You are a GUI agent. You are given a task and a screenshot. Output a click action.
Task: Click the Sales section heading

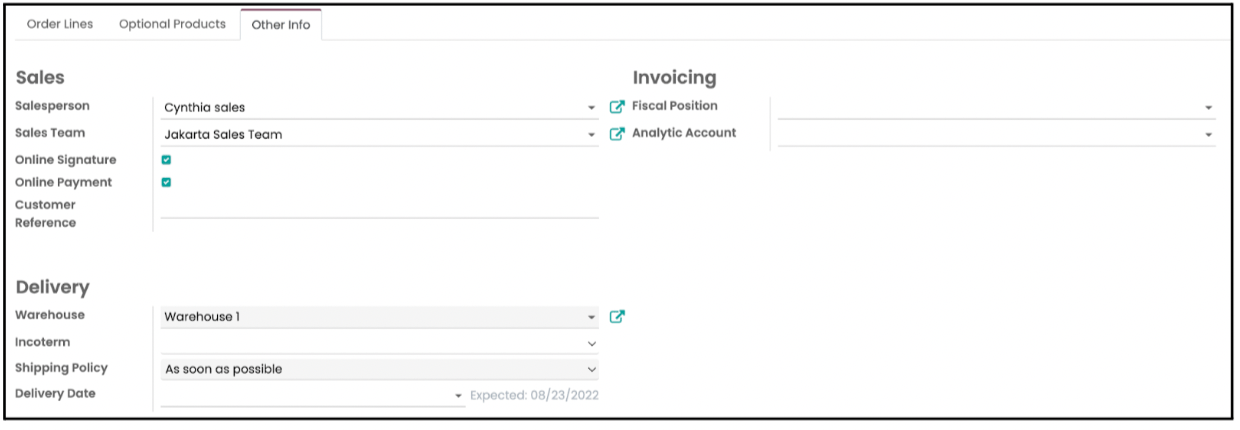(40, 78)
